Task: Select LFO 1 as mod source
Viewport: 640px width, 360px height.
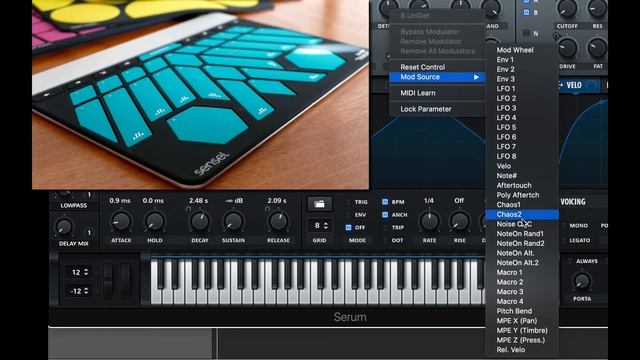Action: coord(522,89)
